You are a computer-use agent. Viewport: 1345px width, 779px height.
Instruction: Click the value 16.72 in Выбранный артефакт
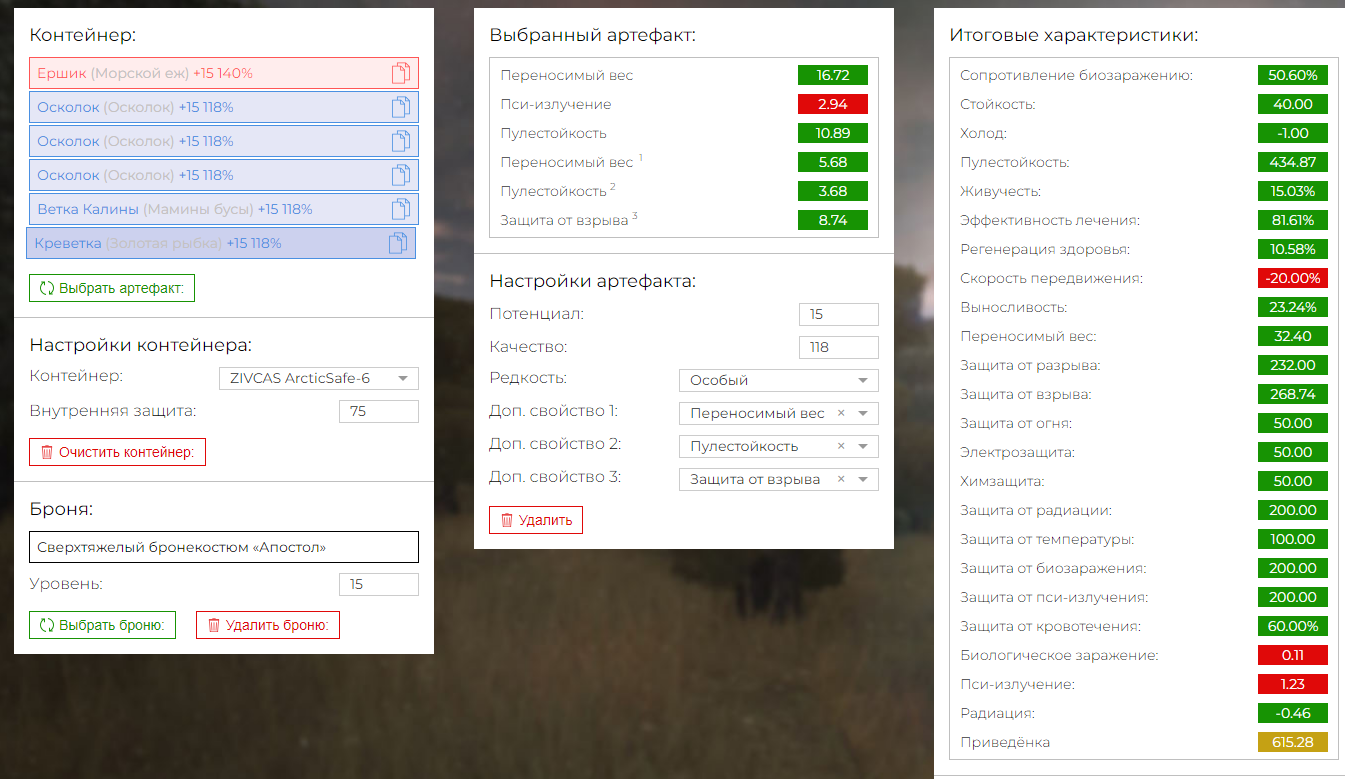[833, 75]
